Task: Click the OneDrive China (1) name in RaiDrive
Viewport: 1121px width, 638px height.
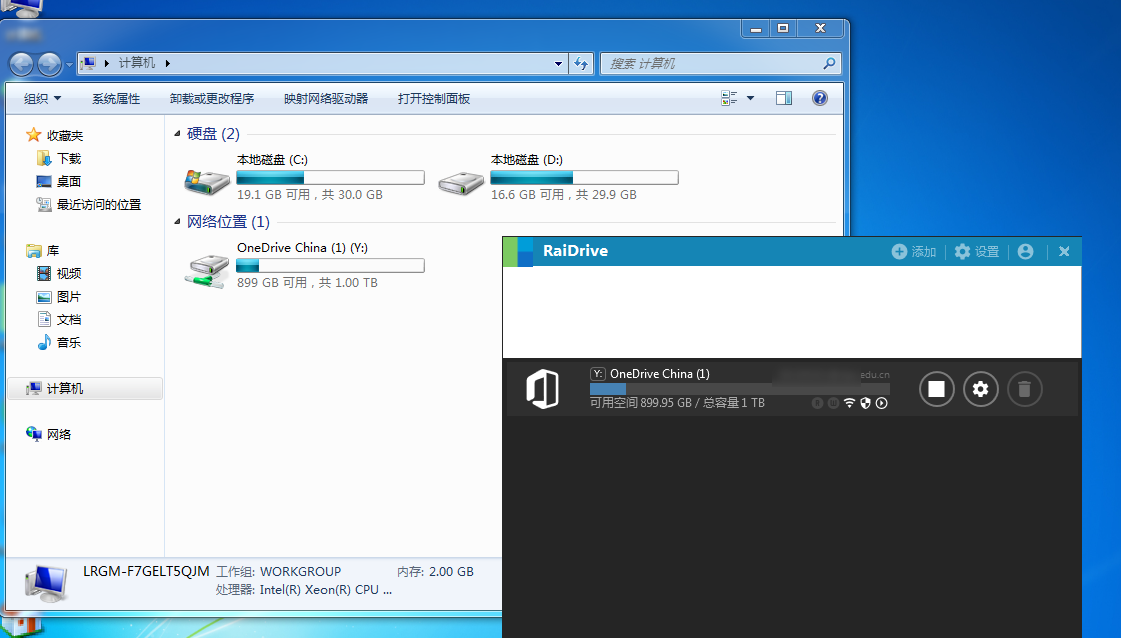Action: click(660, 373)
